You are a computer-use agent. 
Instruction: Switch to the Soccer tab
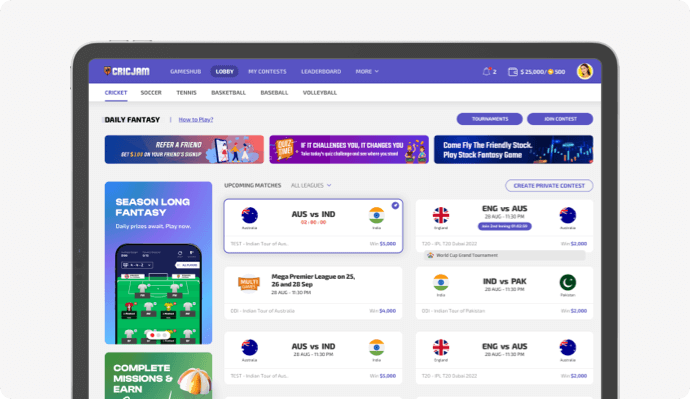coord(151,93)
